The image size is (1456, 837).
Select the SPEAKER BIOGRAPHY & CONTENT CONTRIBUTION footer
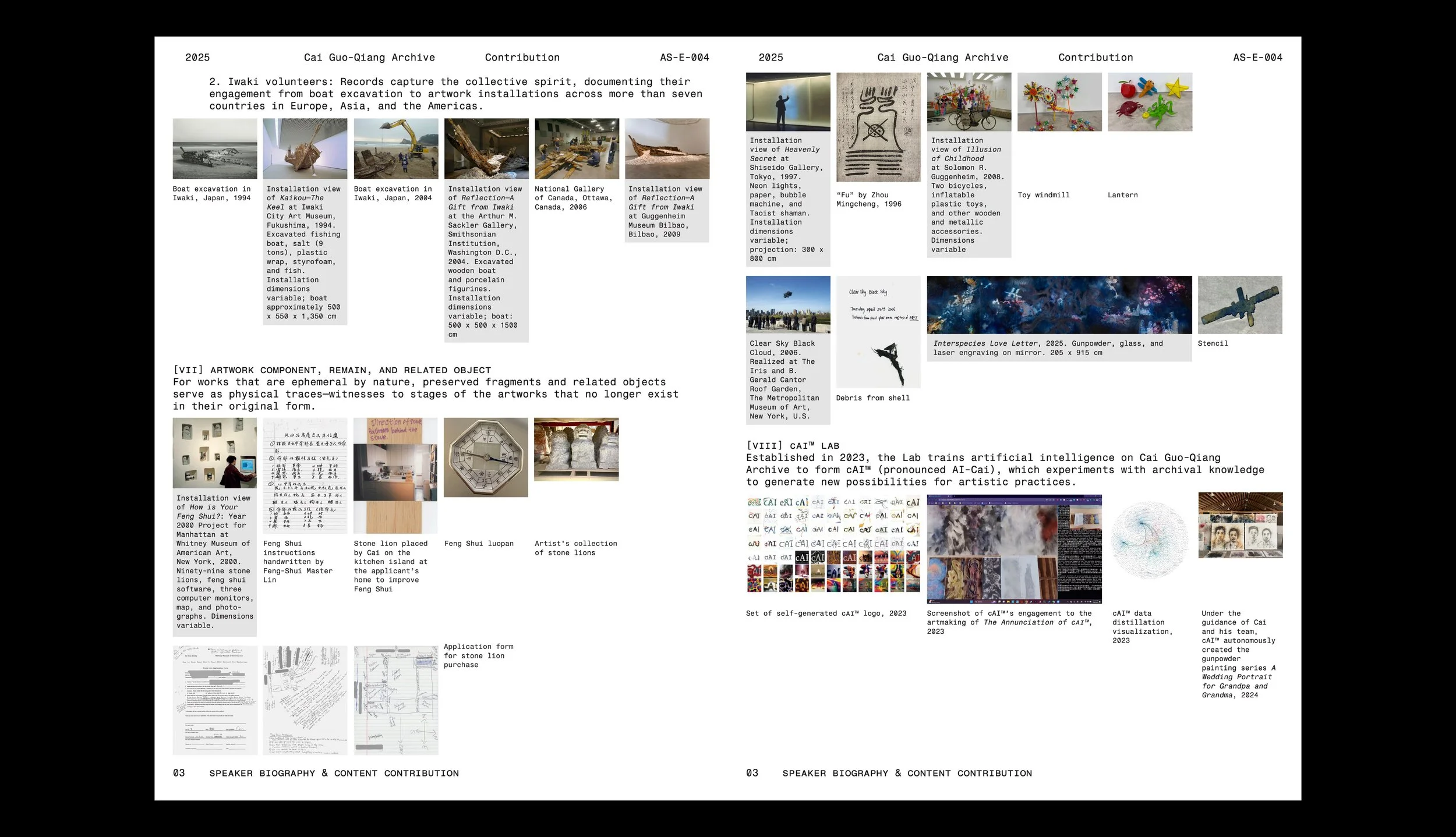pyautogui.click(x=333, y=773)
